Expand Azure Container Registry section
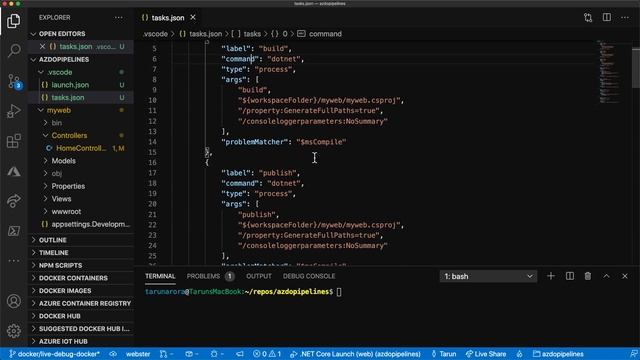 [x=81, y=303]
